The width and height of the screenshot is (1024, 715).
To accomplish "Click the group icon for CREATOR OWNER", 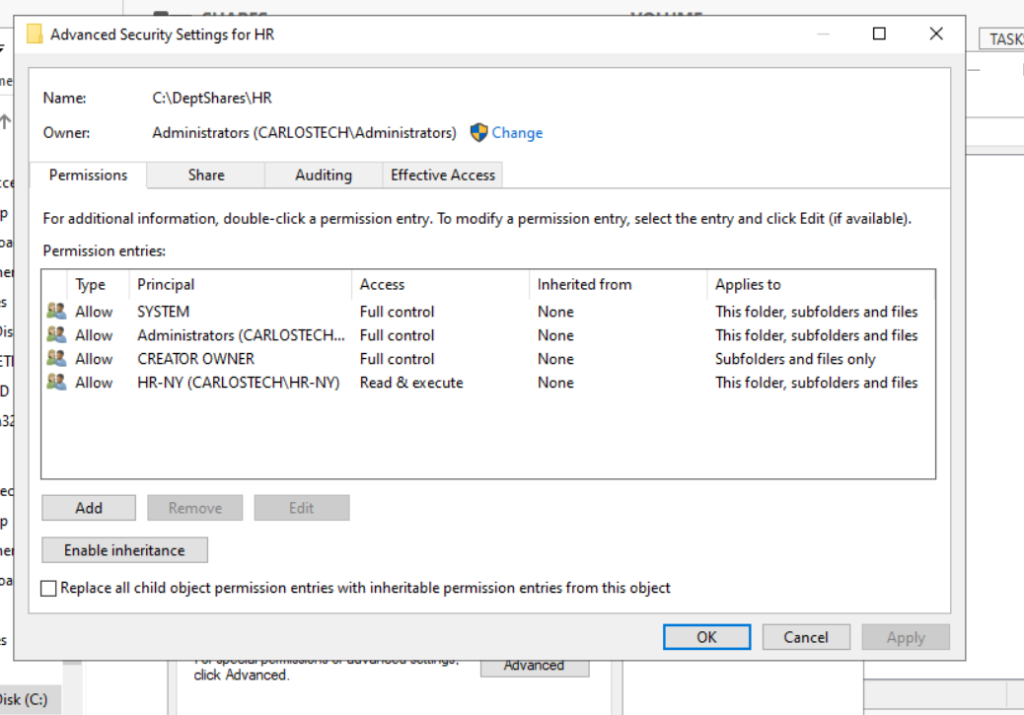I will [x=56, y=358].
